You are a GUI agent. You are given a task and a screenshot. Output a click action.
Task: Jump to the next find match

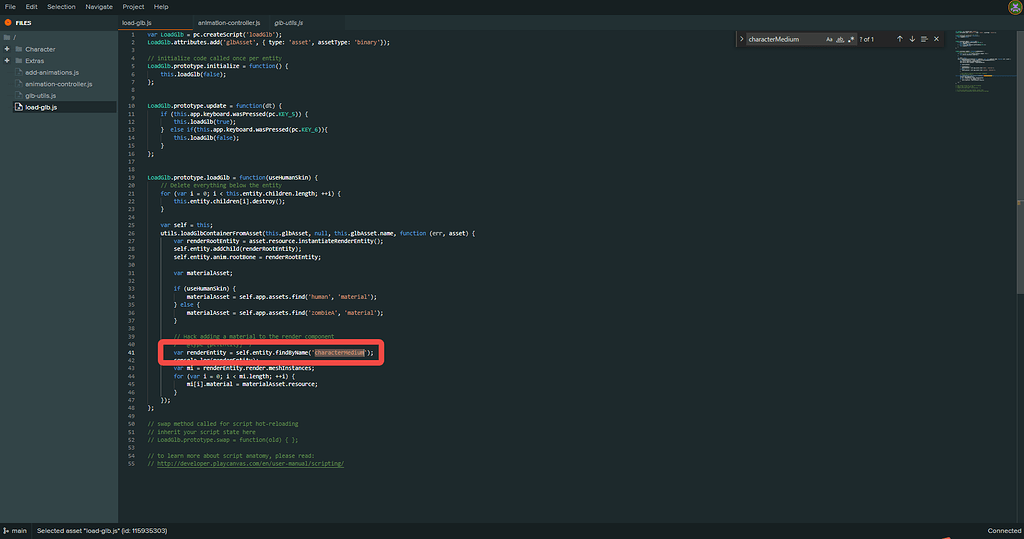click(x=911, y=39)
